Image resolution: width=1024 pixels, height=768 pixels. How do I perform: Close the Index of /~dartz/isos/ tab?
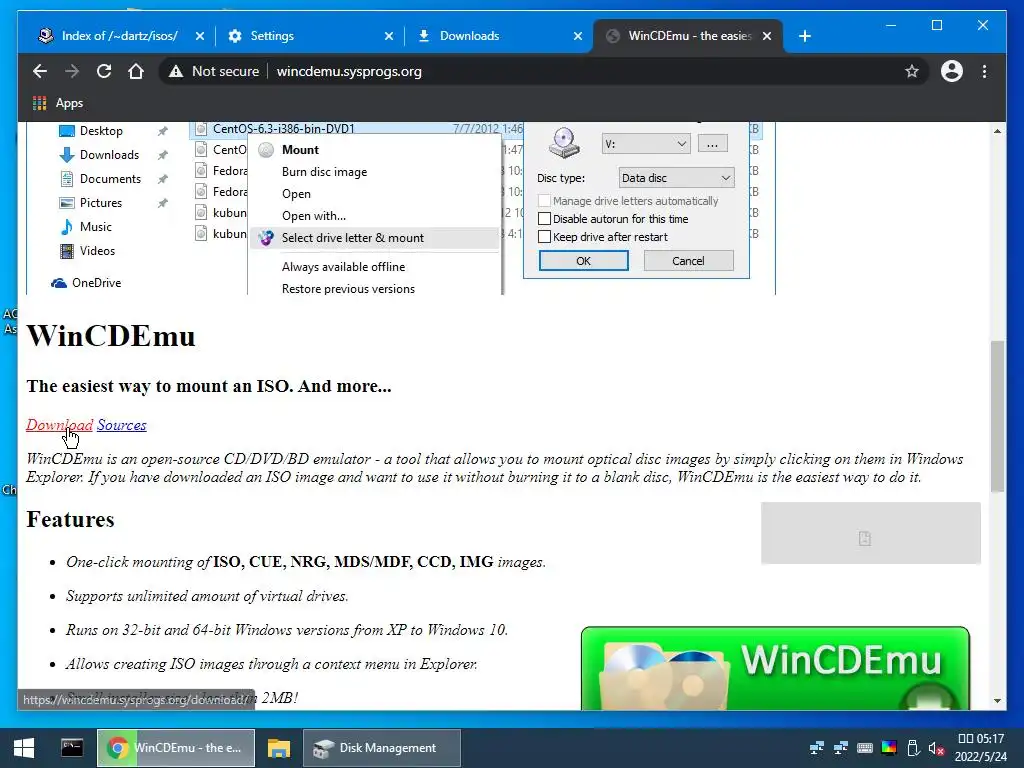point(200,36)
